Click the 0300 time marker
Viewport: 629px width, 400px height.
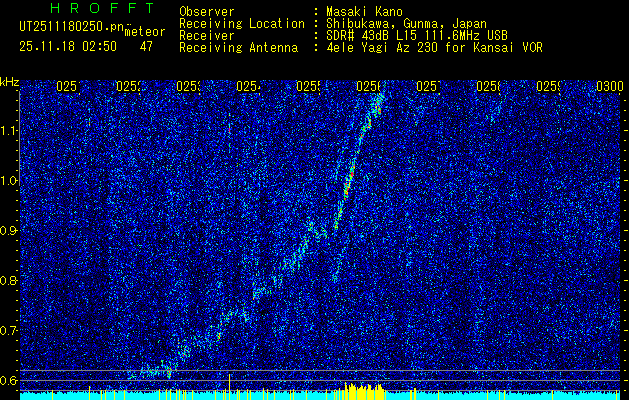[610, 86]
